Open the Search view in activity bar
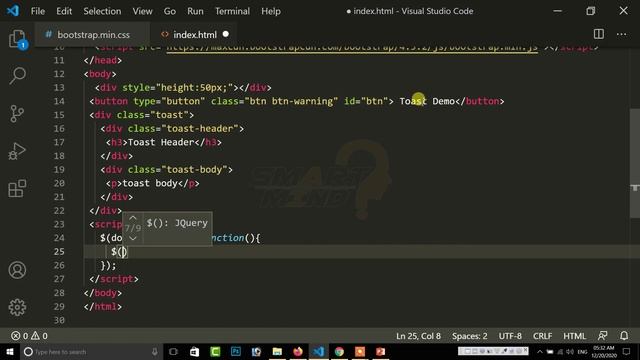The height and width of the screenshot is (360, 640). click(x=17, y=76)
